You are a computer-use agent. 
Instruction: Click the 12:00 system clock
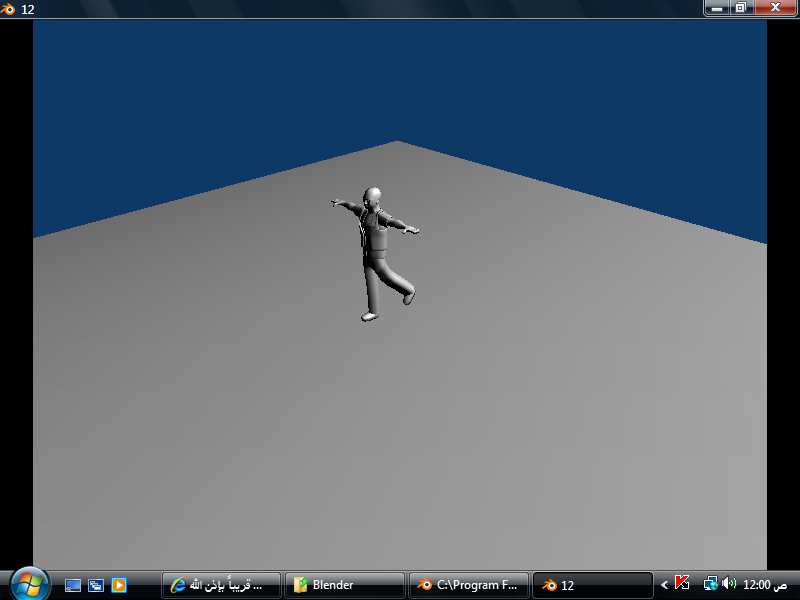click(x=765, y=585)
